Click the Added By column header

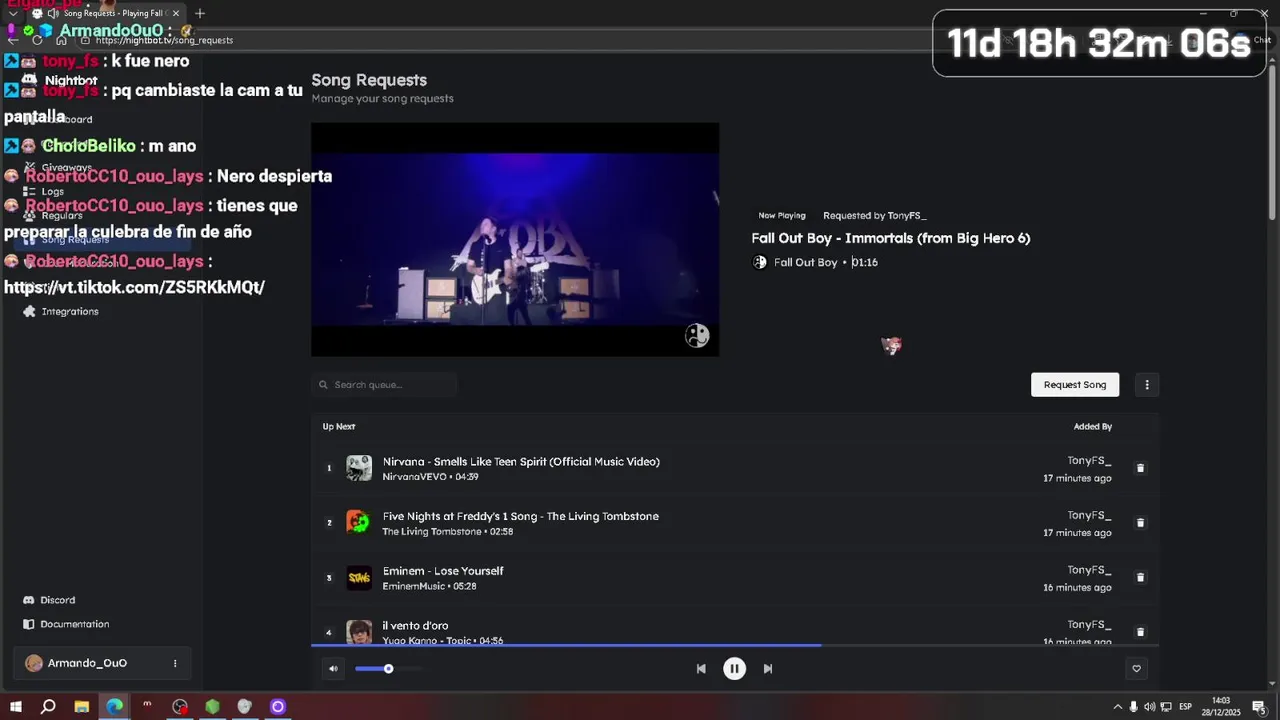click(x=1093, y=427)
